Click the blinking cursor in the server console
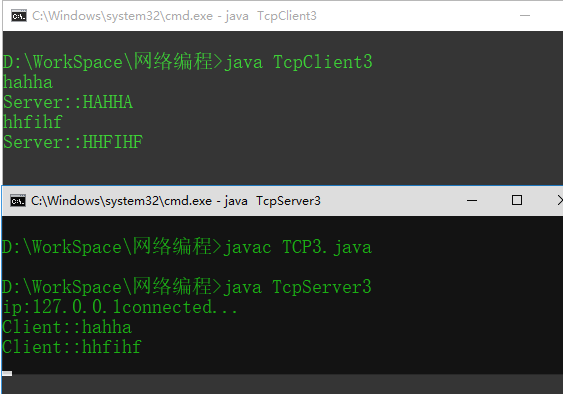Image resolution: width=563 pixels, height=394 pixels. tap(7, 374)
